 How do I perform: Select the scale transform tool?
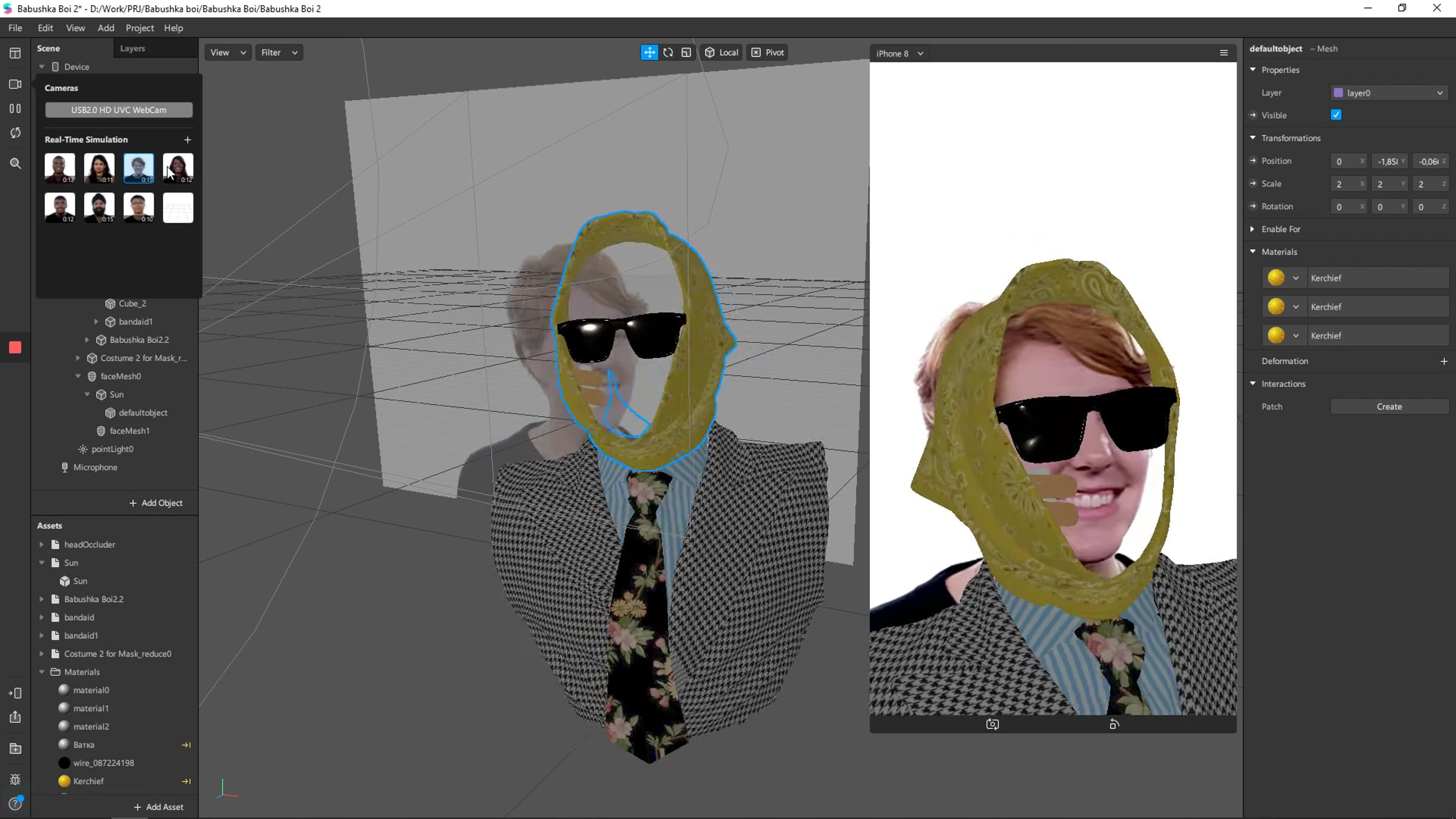tap(686, 53)
